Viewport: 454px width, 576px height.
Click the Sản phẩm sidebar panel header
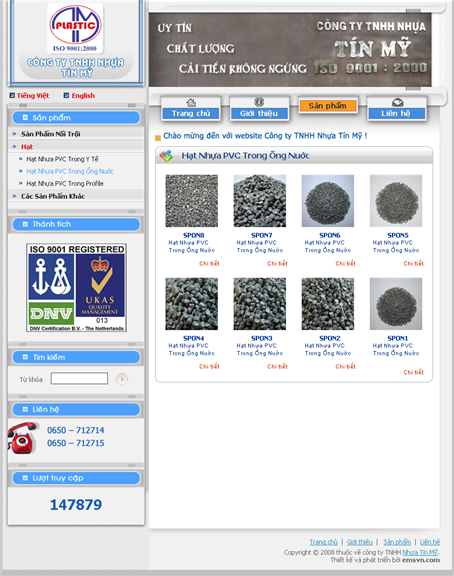[76, 118]
